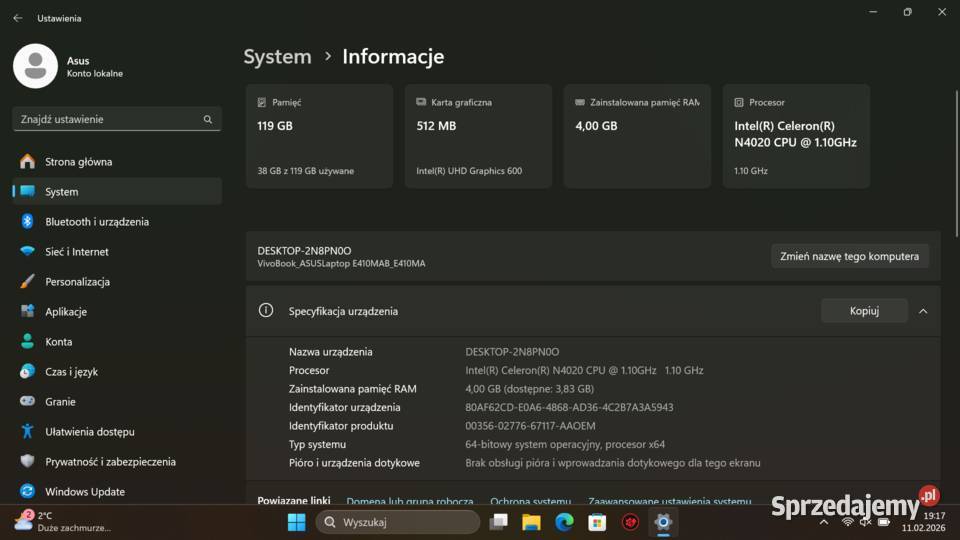
Task: Collapse the Specyfikacja urządzenia section
Action: 923,311
